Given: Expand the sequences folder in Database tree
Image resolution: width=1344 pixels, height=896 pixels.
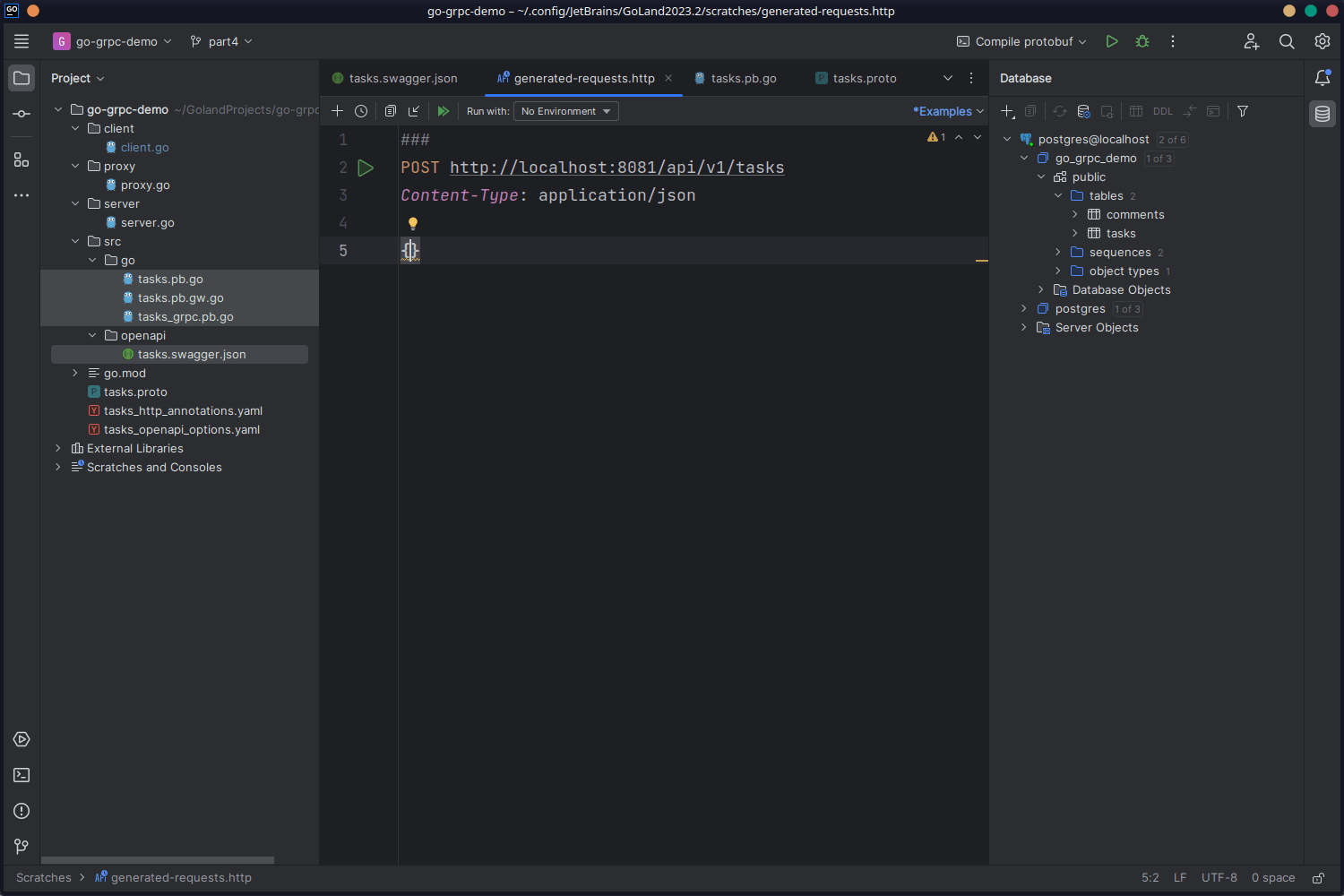Looking at the screenshot, I should point(1058,252).
